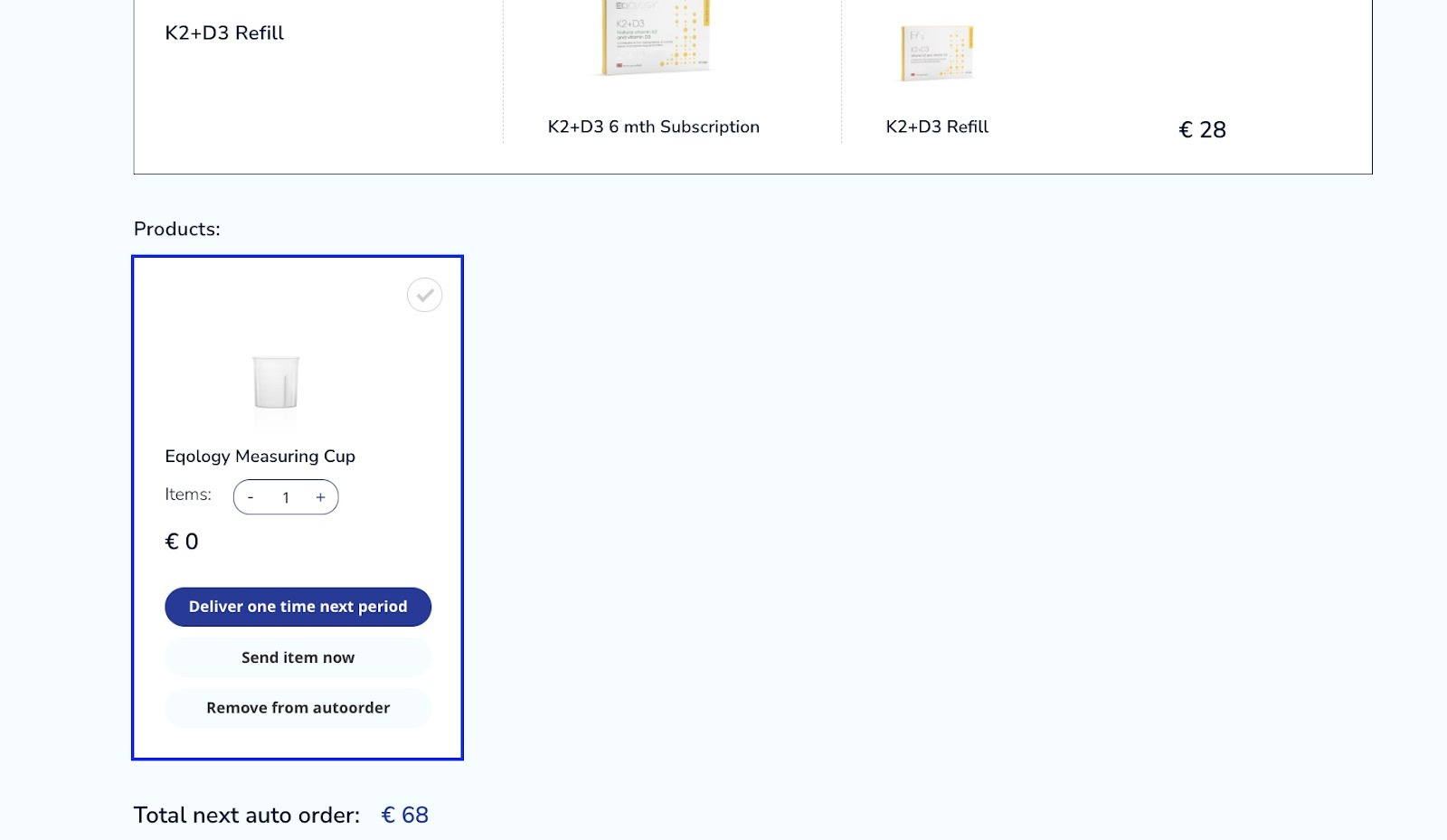1447x840 pixels.
Task: Select the € 0 price on cup card
Action: coord(182,542)
